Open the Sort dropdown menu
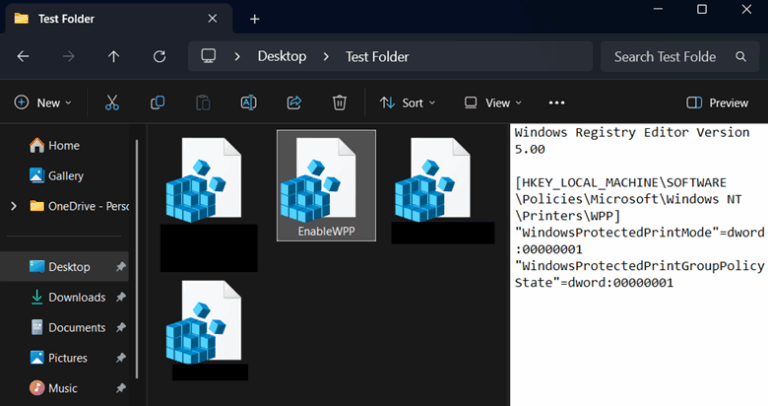The width and height of the screenshot is (768, 406). pyautogui.click(x=407, y=103)
